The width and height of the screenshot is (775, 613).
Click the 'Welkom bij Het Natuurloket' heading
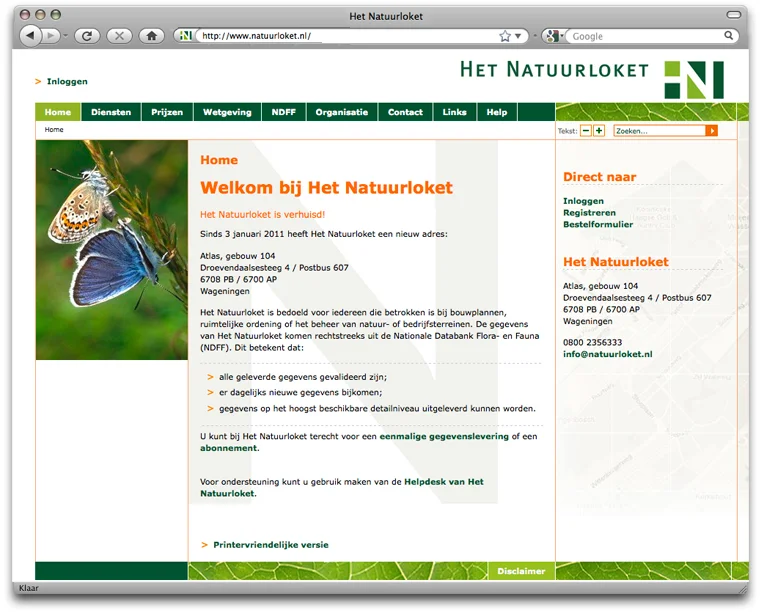pyautogui.click(x=326, y=188)
